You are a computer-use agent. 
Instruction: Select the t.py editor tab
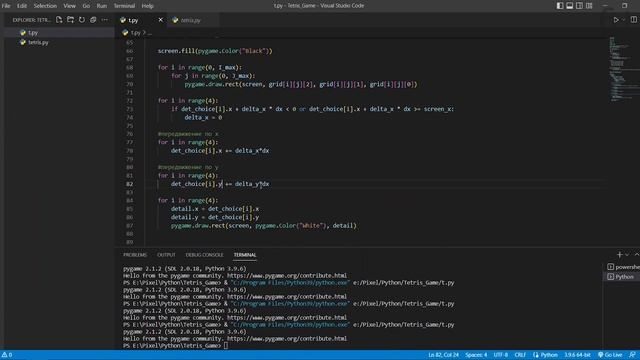click(133, 20)
